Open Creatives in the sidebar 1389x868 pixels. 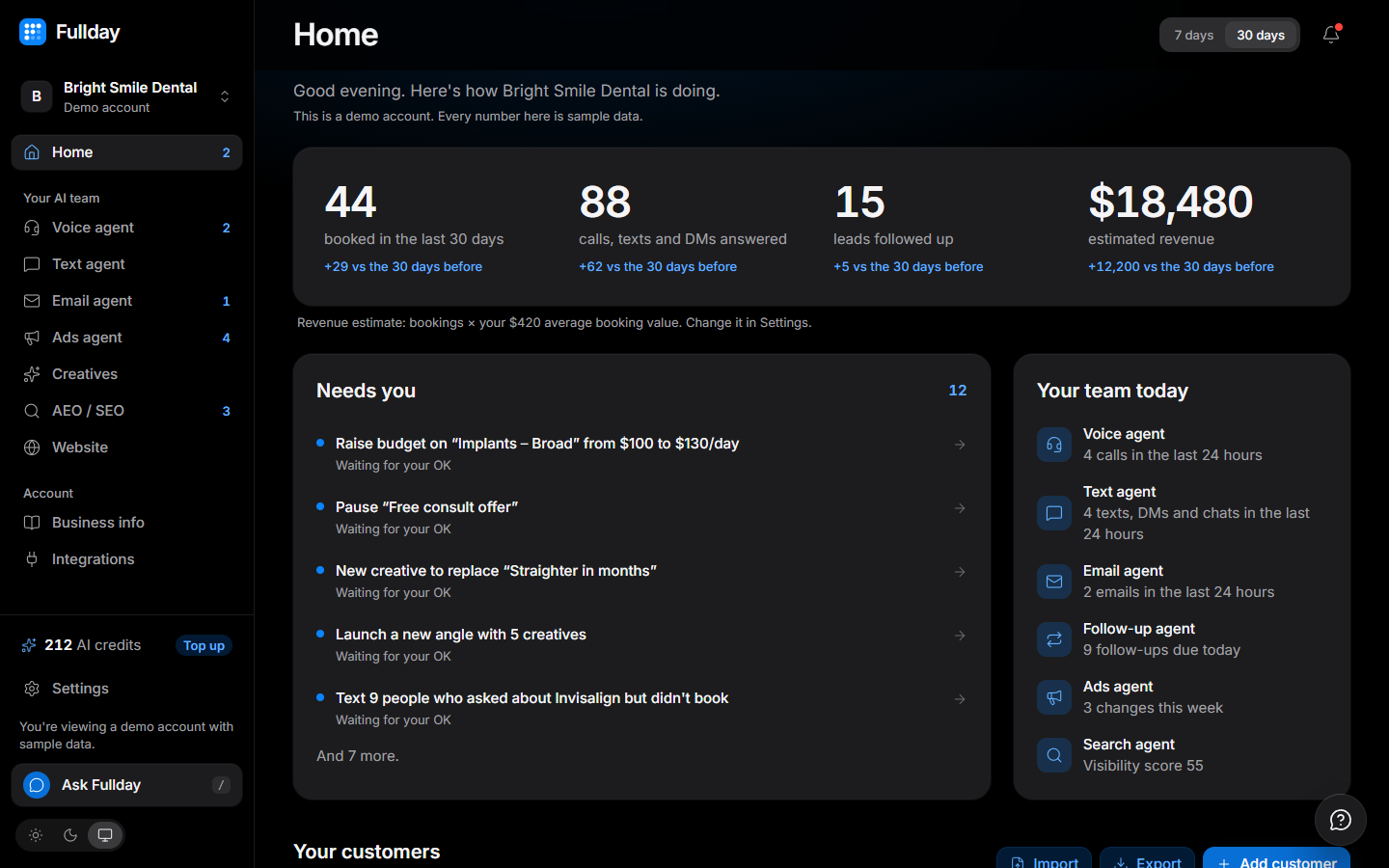coord(127,374)
